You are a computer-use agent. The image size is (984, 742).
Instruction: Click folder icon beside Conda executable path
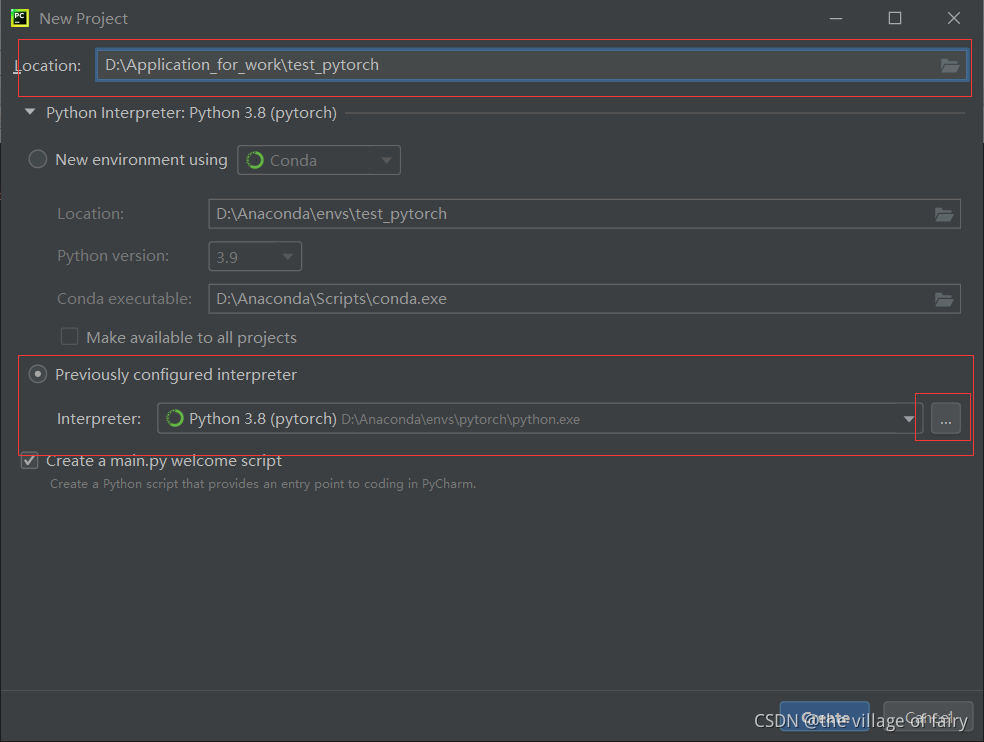pos(944,299)
